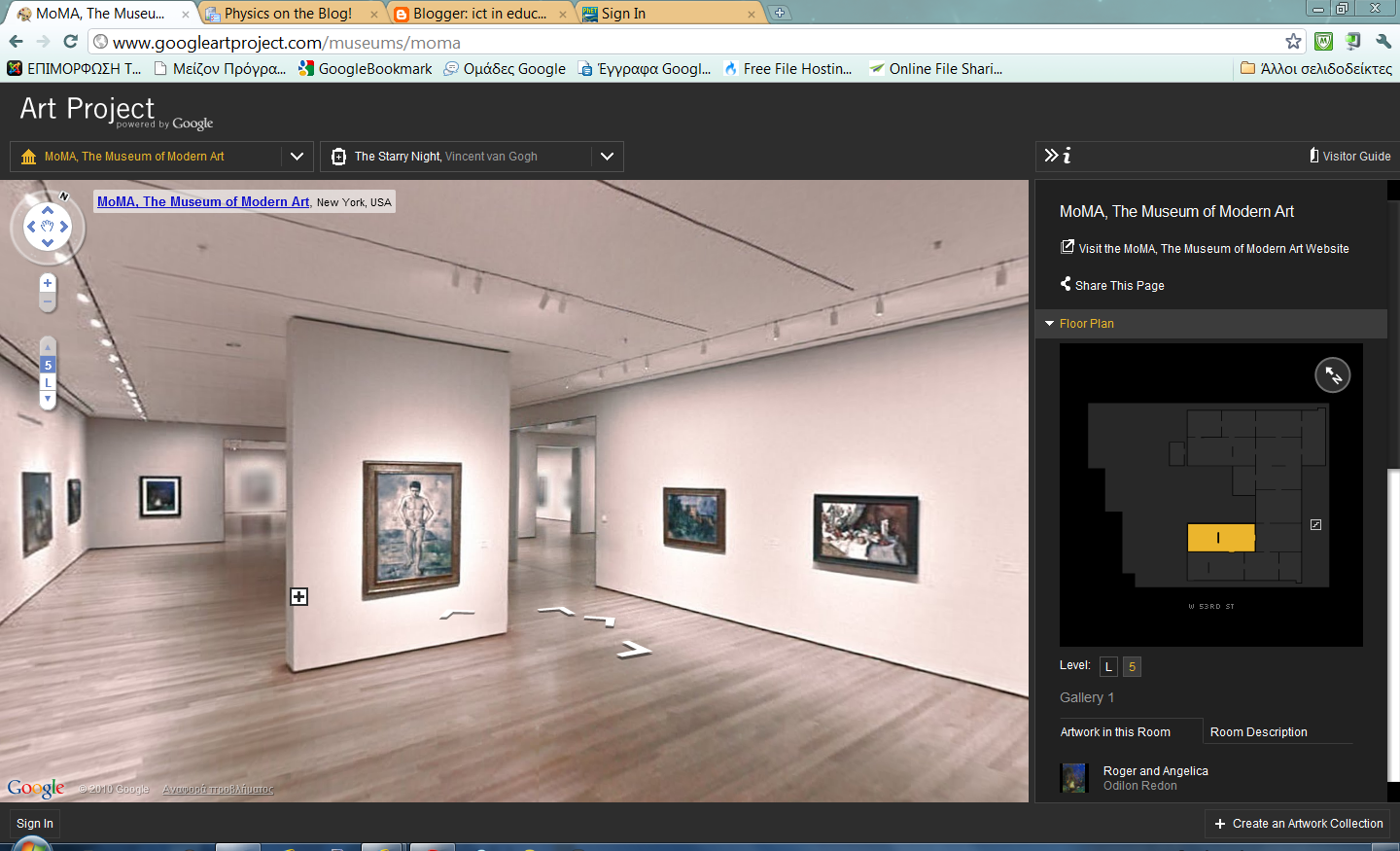Viewport: 1400px width, 851px height.
Task: Open the Artwork in this Room tab
Action: (x=1115, y=732)
